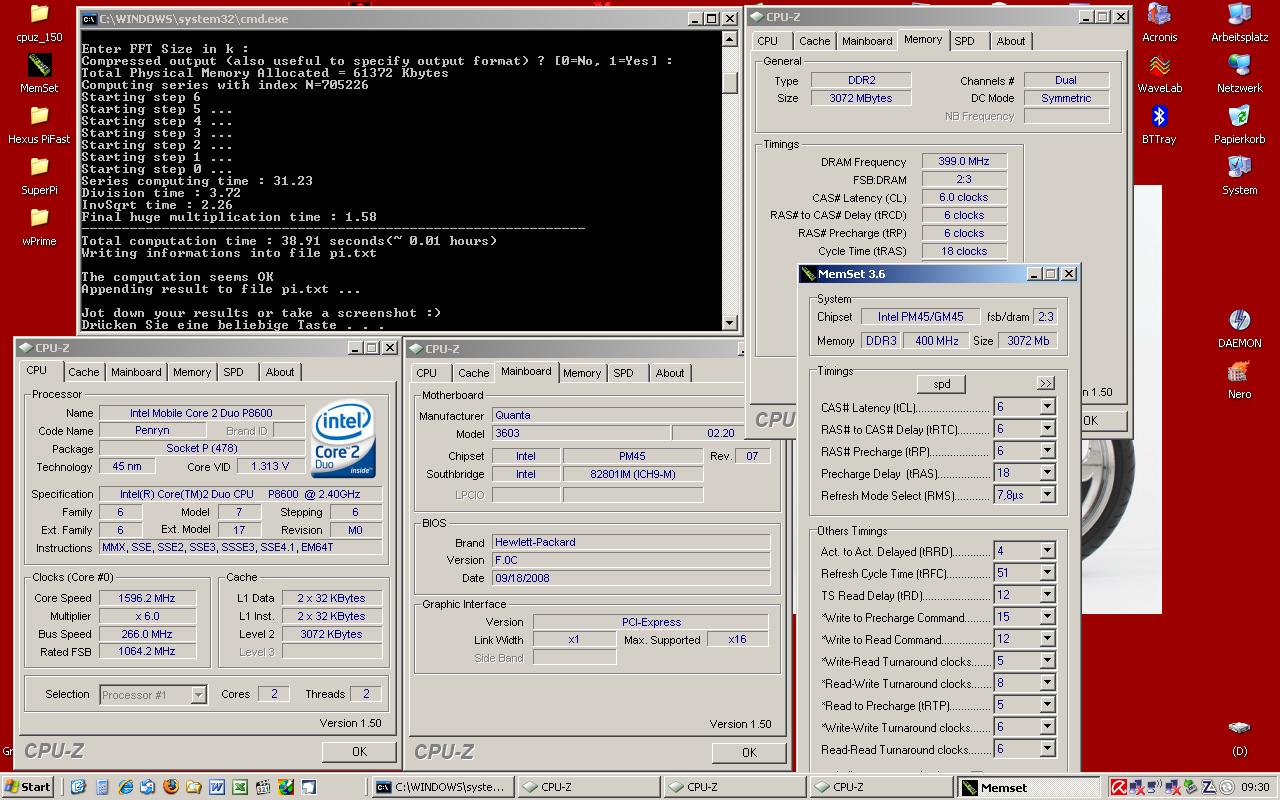The image size is (1280, 800).
Task: Expand the Write-Read Turnaround clocks dropdown
Action: click(x=1047, y=661)
